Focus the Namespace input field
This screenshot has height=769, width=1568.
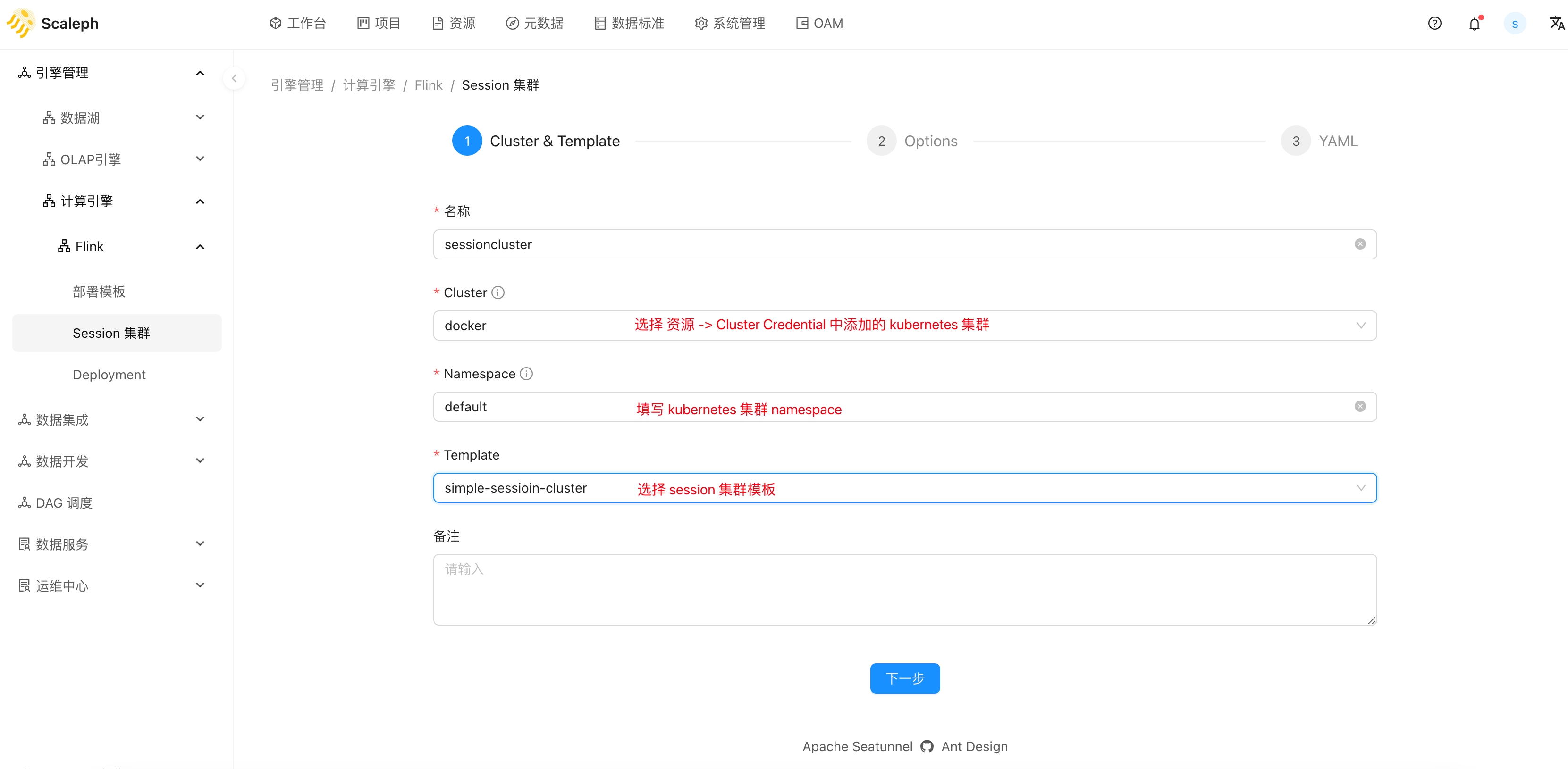[x=904, y=406]
